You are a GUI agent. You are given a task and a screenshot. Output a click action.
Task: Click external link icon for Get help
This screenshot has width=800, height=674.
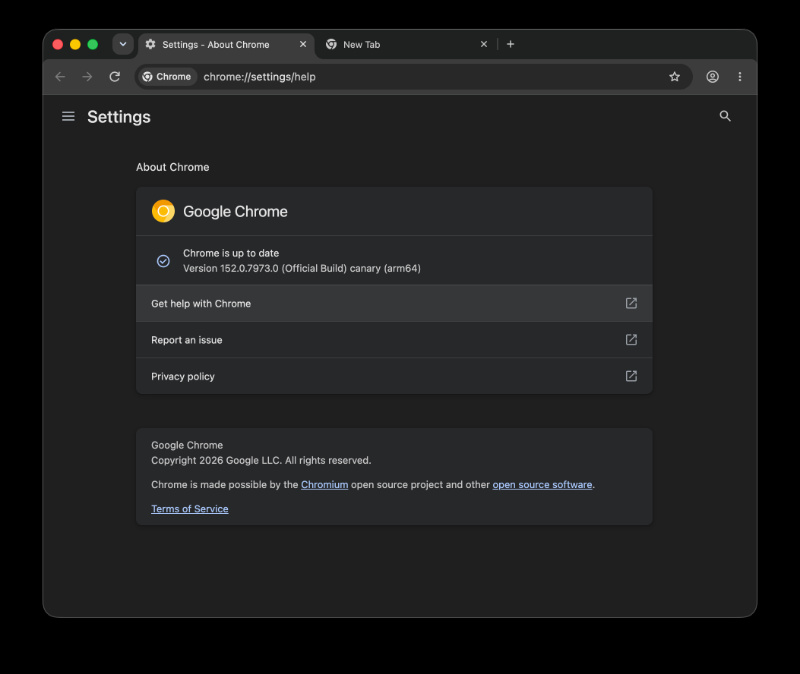[631, 303]
